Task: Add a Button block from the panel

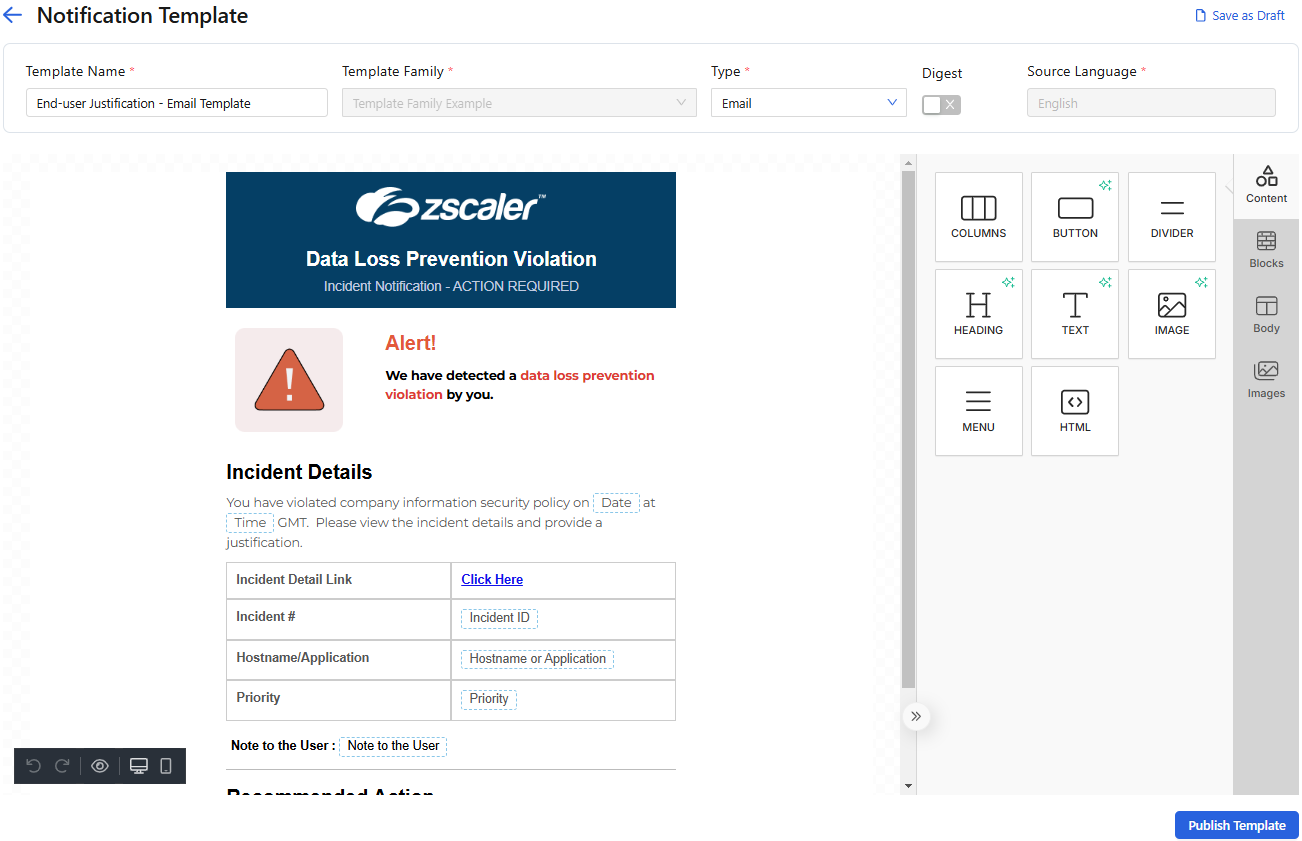Action: point(1074,216)
